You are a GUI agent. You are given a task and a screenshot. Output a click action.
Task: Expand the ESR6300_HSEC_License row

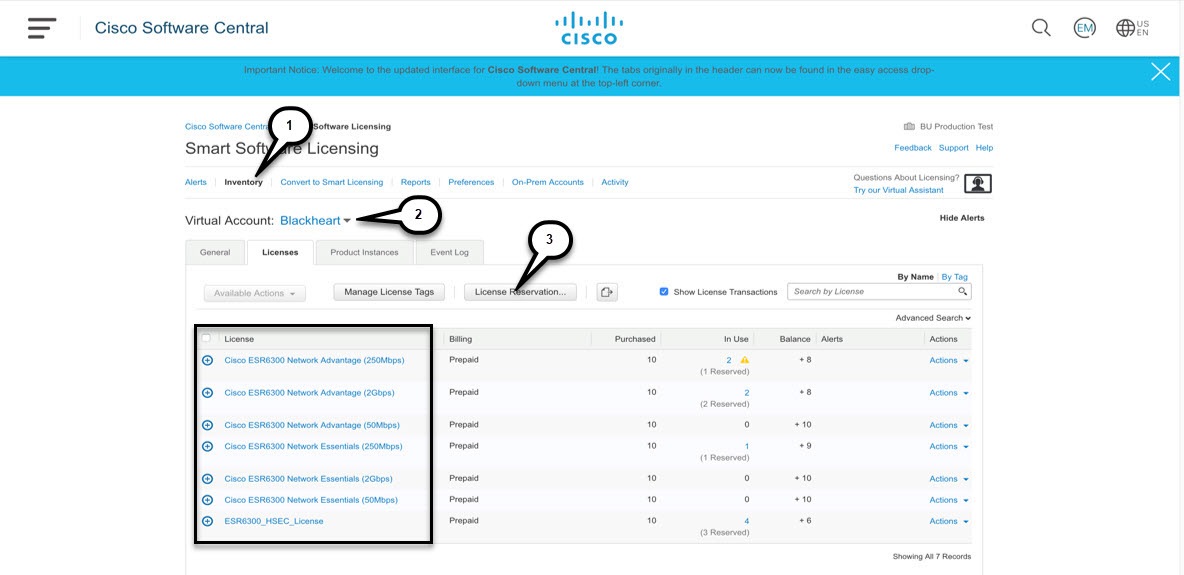point(208,521)
